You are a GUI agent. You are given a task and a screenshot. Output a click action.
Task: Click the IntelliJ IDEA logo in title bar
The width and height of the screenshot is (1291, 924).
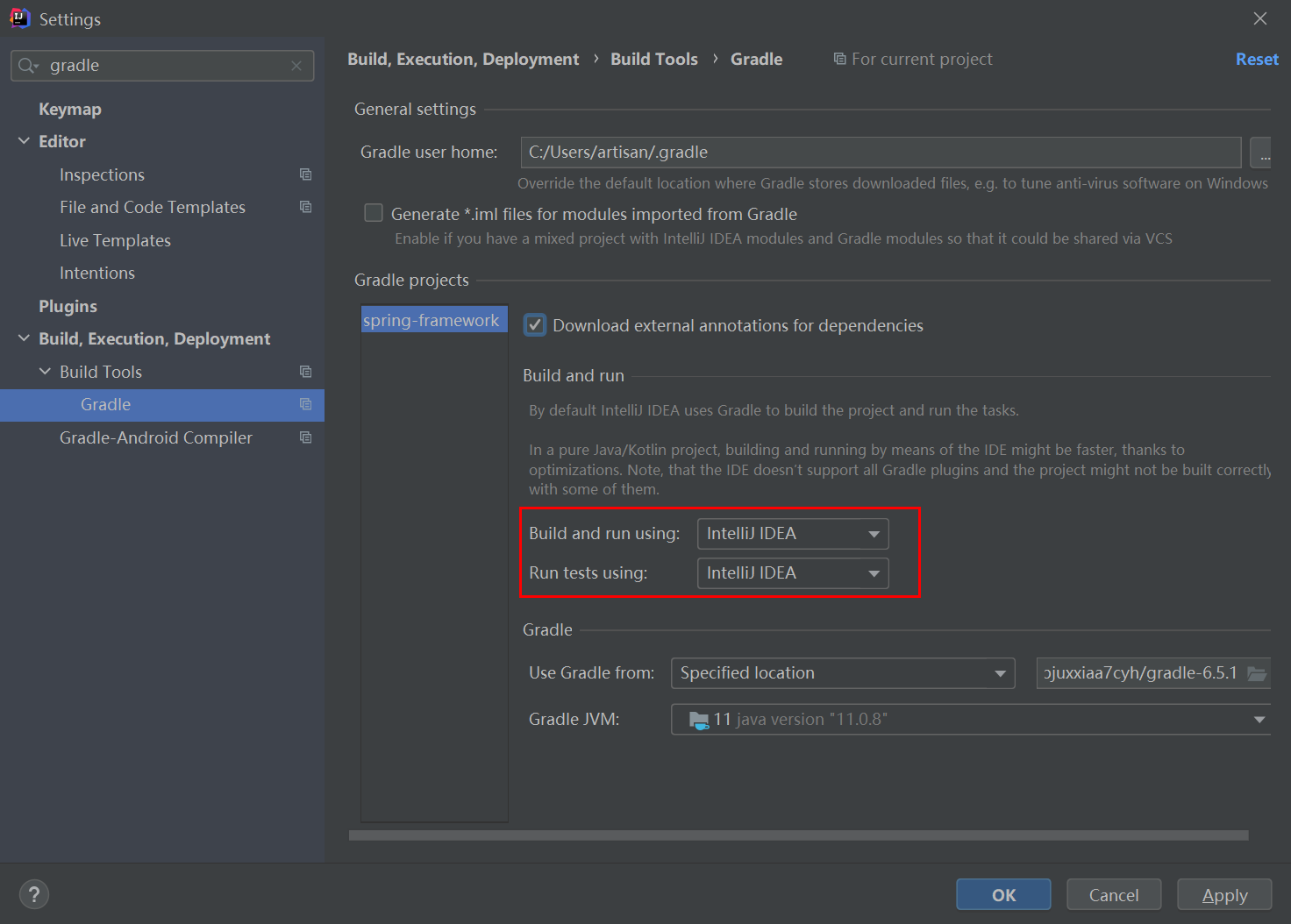pyautogui.click(x=19, y=18)
